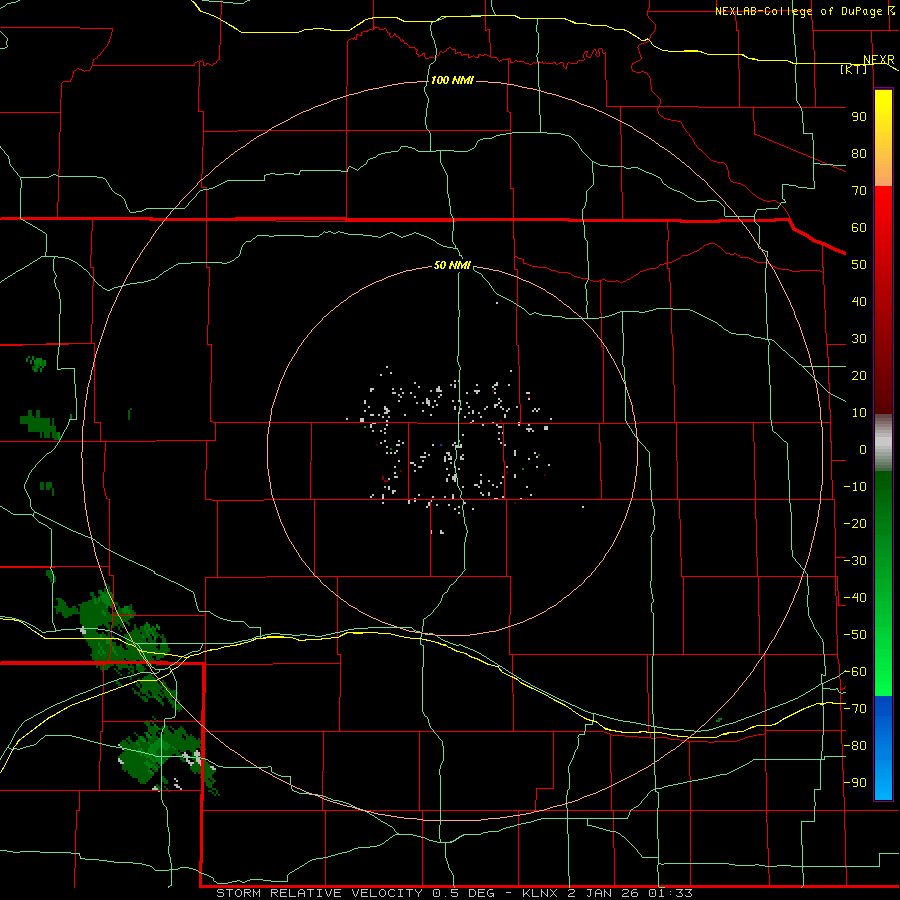Click the positive 40 knots scale value
This screenshot has width=900, height=900.
click(859, 302)
